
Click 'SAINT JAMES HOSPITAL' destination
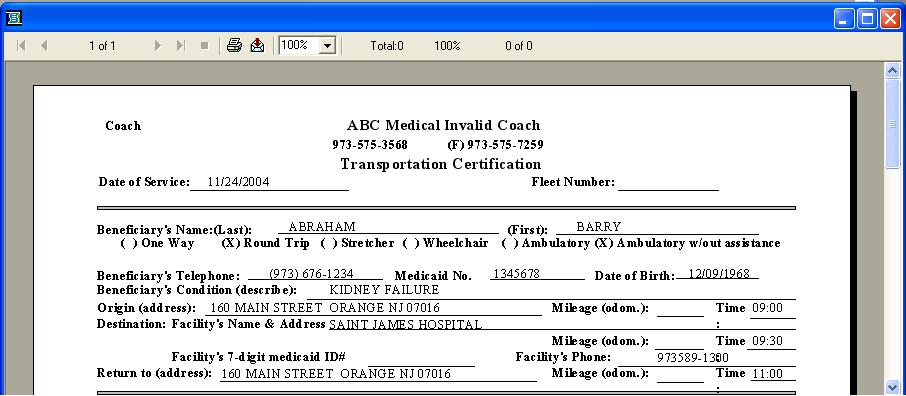click(x=406, y=324)
